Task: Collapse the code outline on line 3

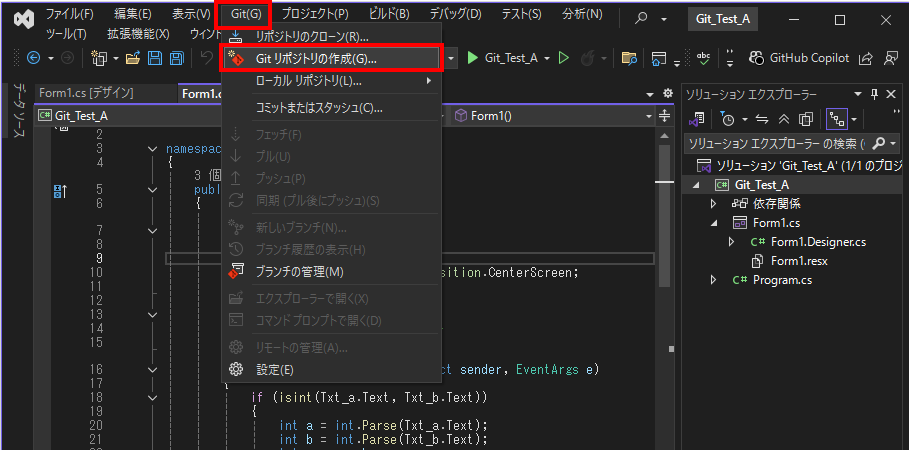Action: 152,149
